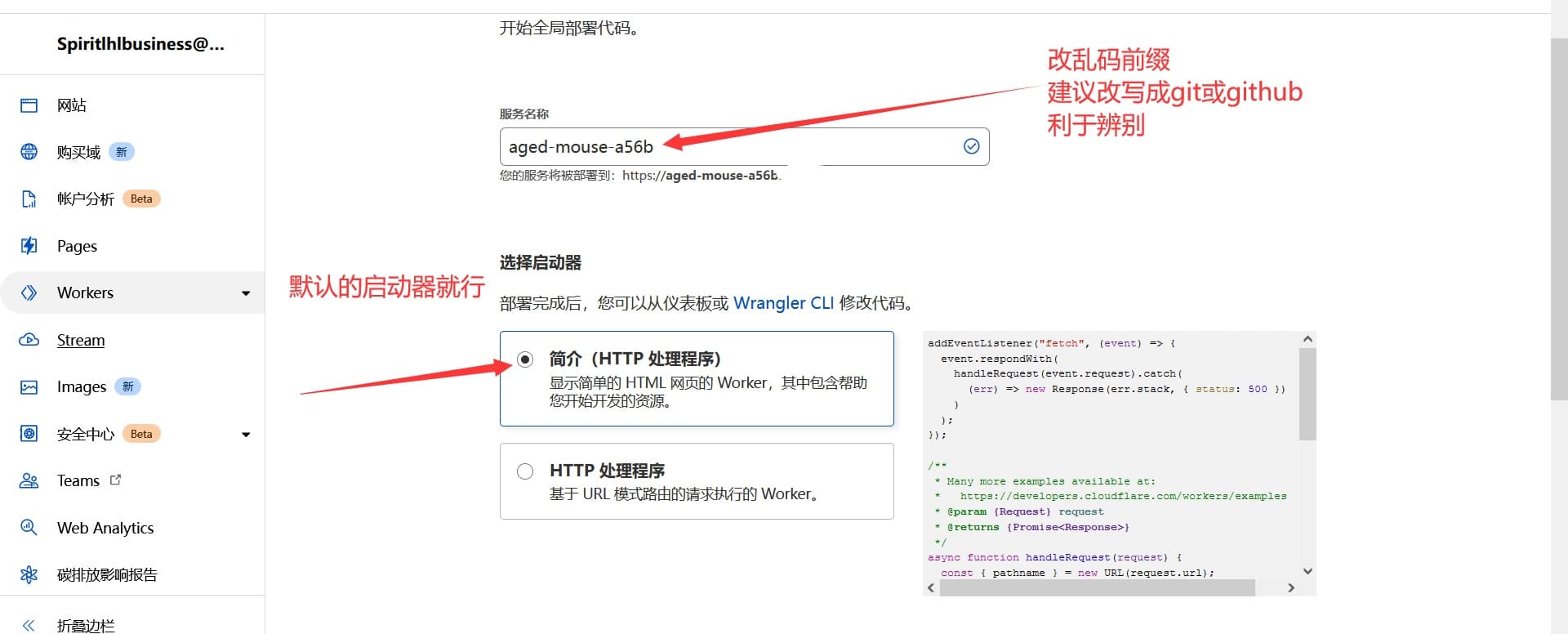Click the 碳排放影响报告 icon

coord(29,575)
